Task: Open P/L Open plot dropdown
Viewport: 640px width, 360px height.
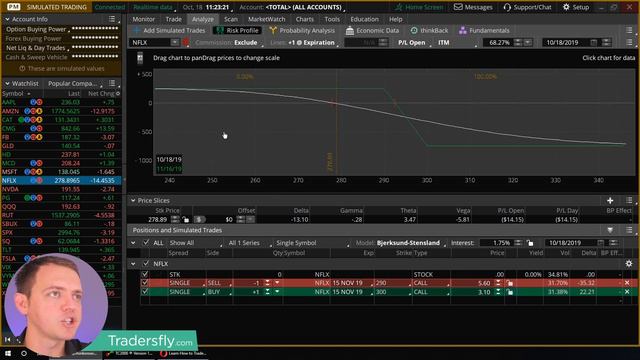Action: [x=413, y=42]
